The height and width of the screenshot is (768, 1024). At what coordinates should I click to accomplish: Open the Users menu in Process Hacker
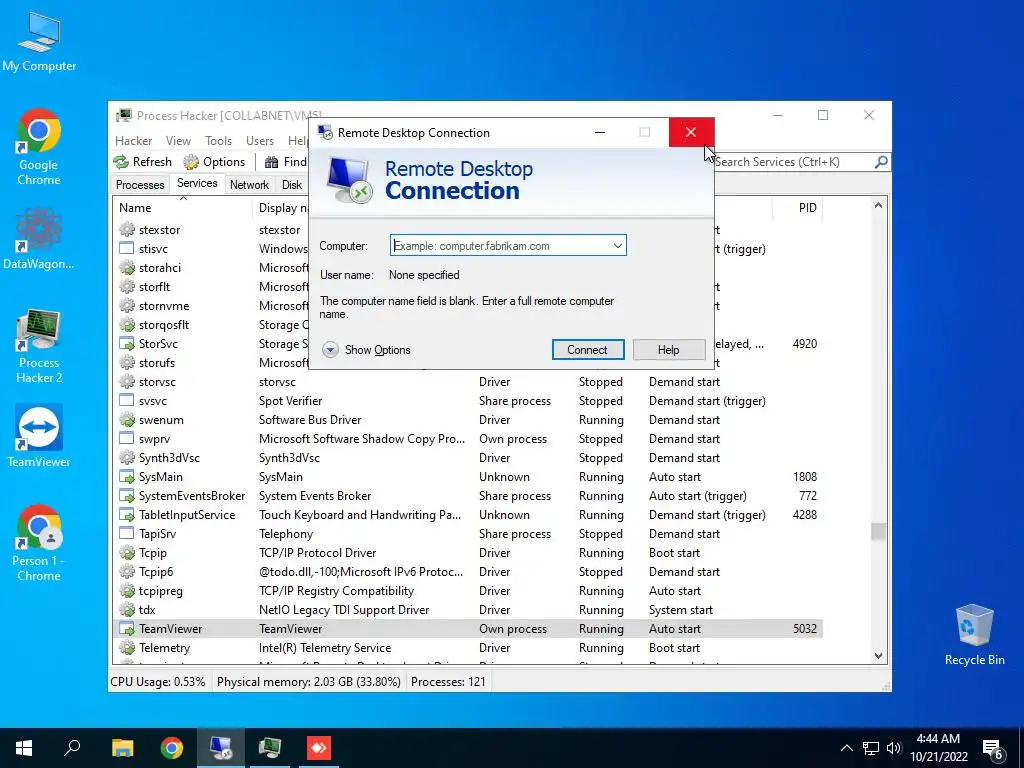tap(260, 140)
